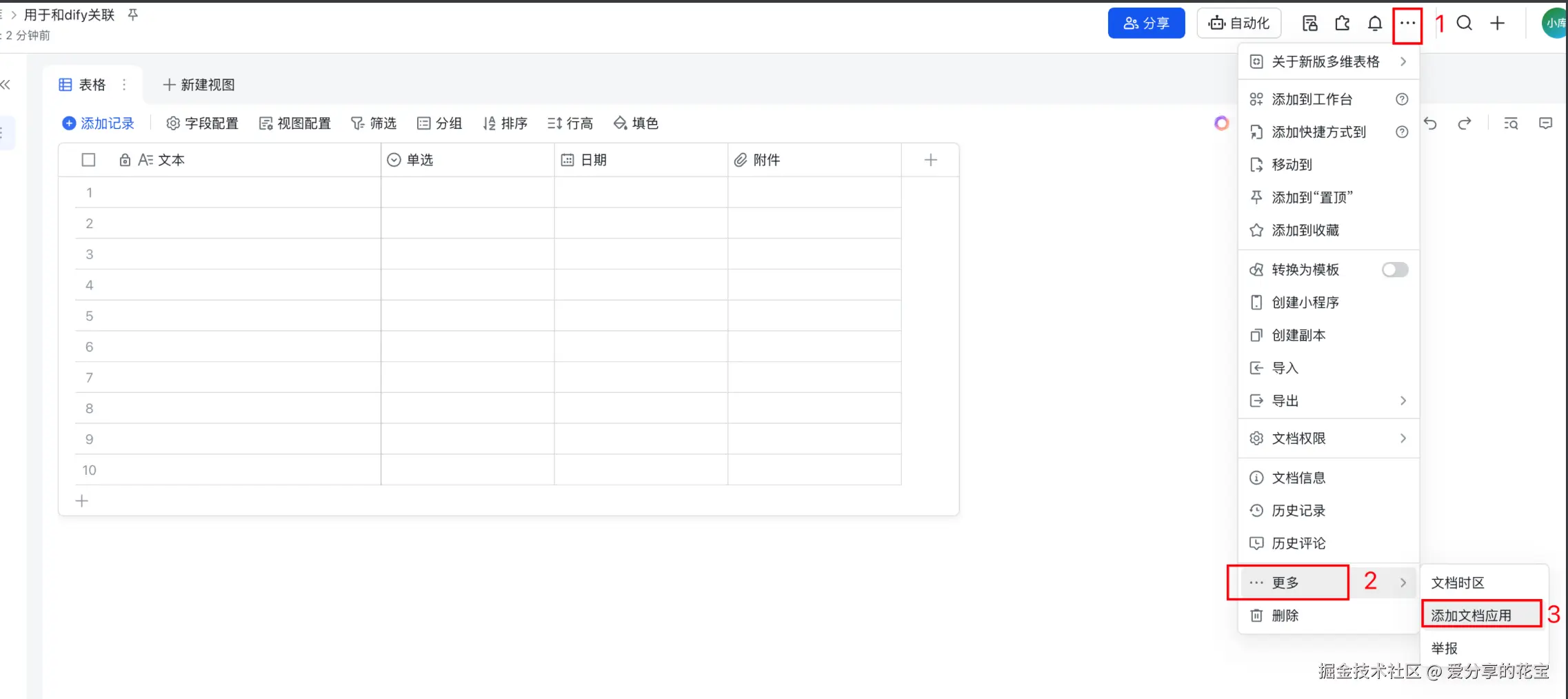Viewport: 1568px width, 699px height.
Task: Expand 关于新版多维表格 submenu
Action: point(1328,62)
